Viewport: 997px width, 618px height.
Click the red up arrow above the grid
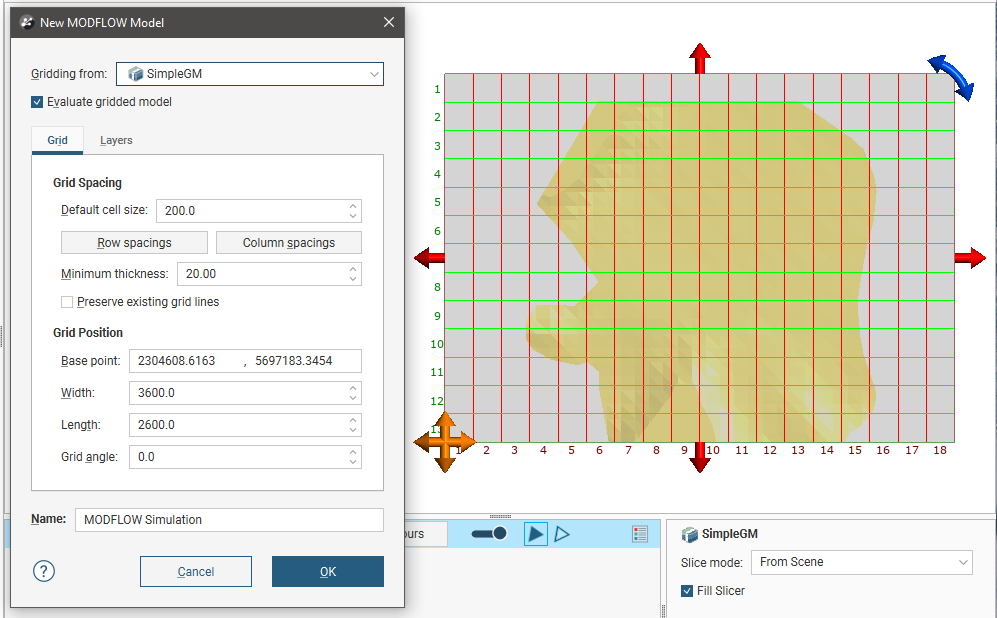click(700, 58)
